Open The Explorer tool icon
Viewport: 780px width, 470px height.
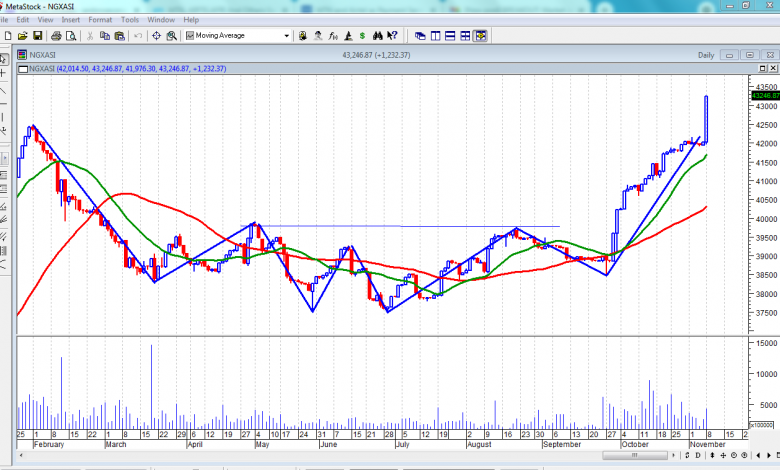302,36
